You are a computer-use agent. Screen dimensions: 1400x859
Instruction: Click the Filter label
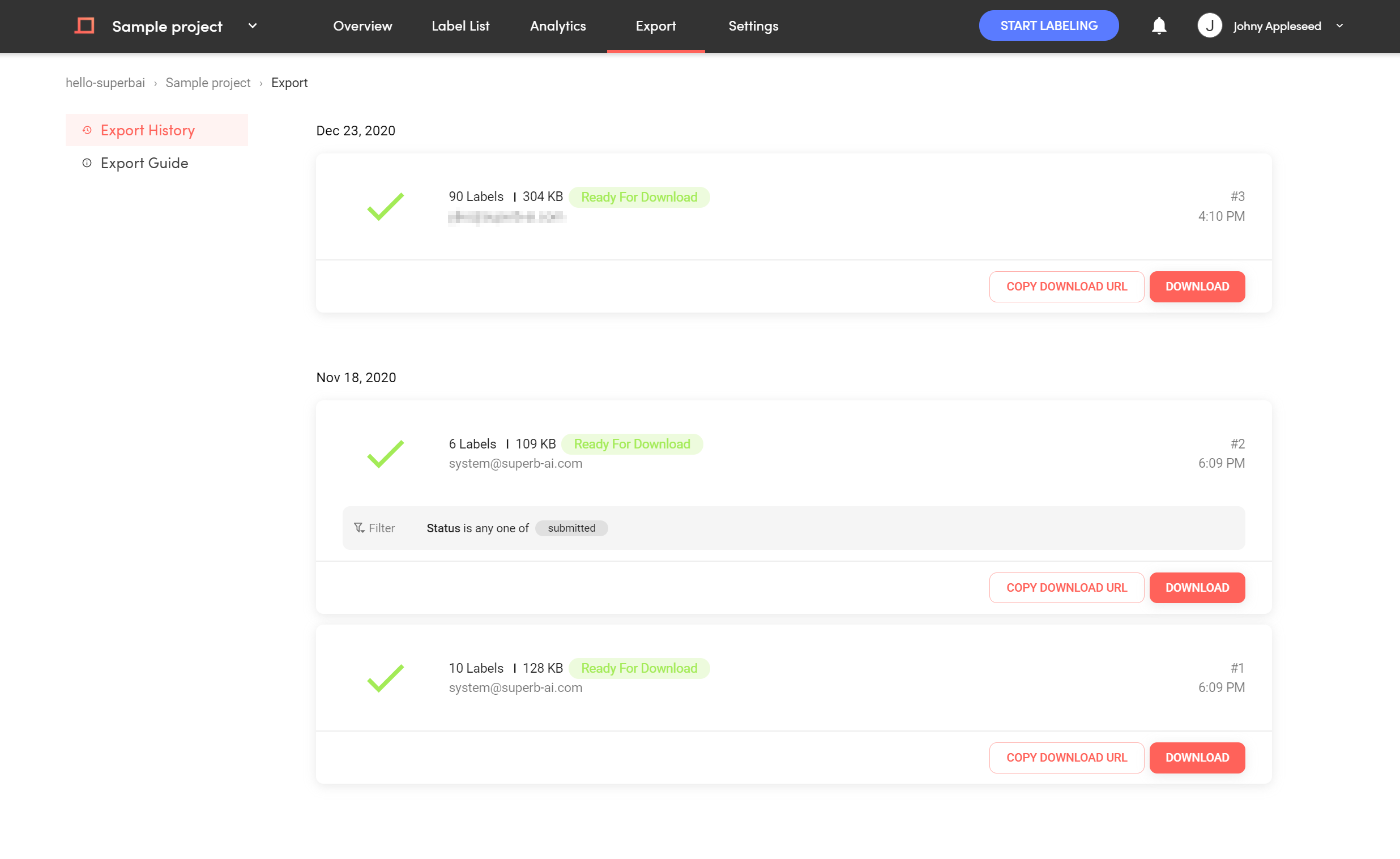pos(382,528)
